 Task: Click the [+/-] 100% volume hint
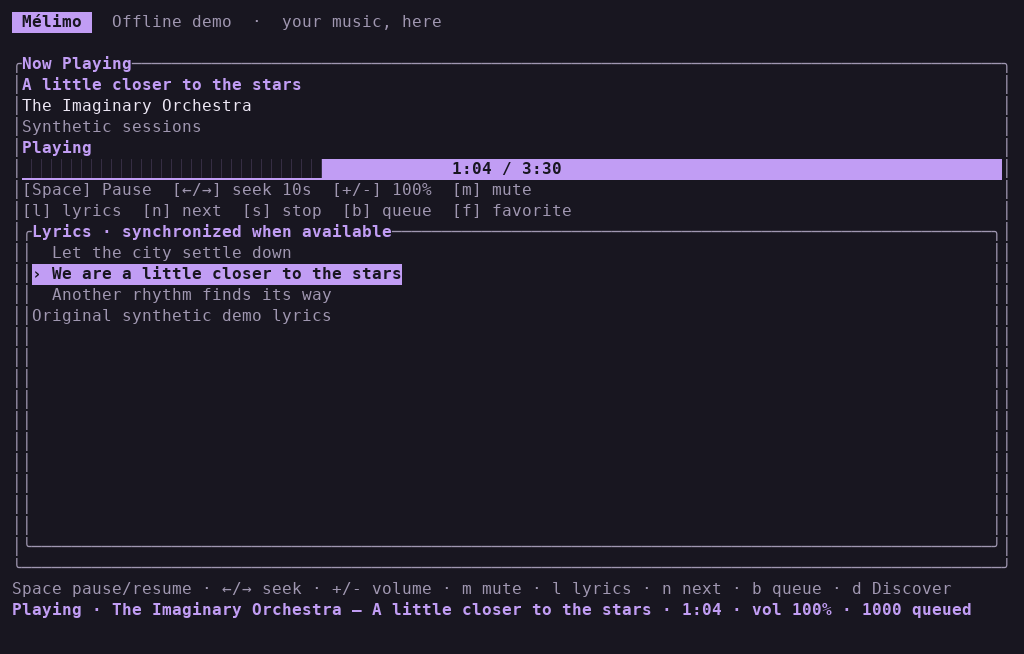[x=382, y=189]
